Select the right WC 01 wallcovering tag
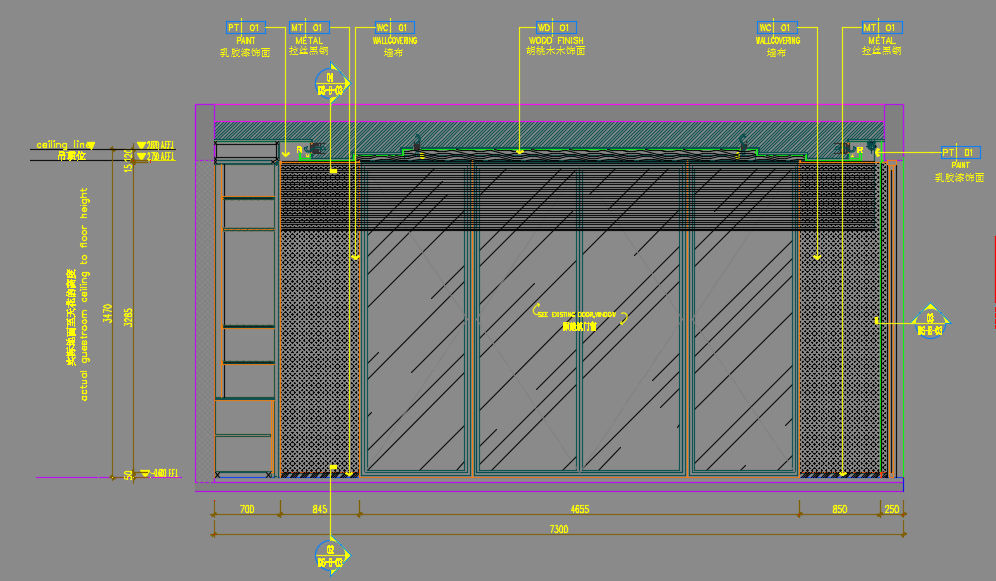Screen dimensions: 996x581 click(x=776, y=27)
